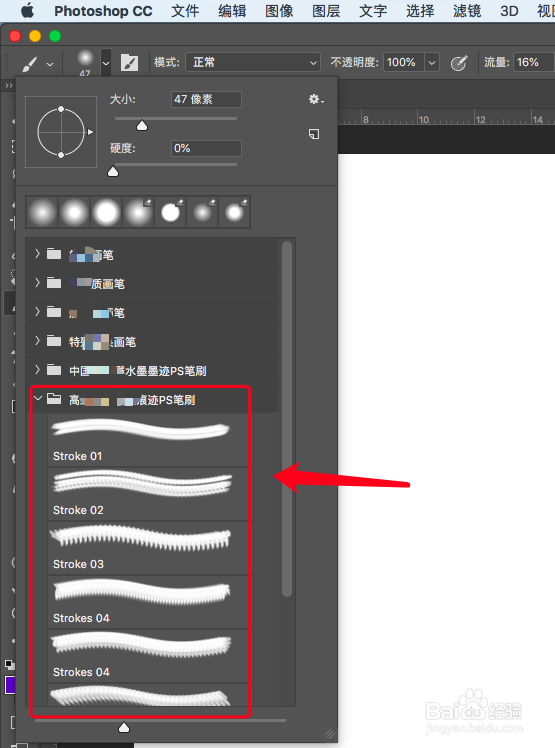Image resolution: width=555 pixels, height=748 pixels.
Task: Open the 3D menu
Action: coord(509,11)
